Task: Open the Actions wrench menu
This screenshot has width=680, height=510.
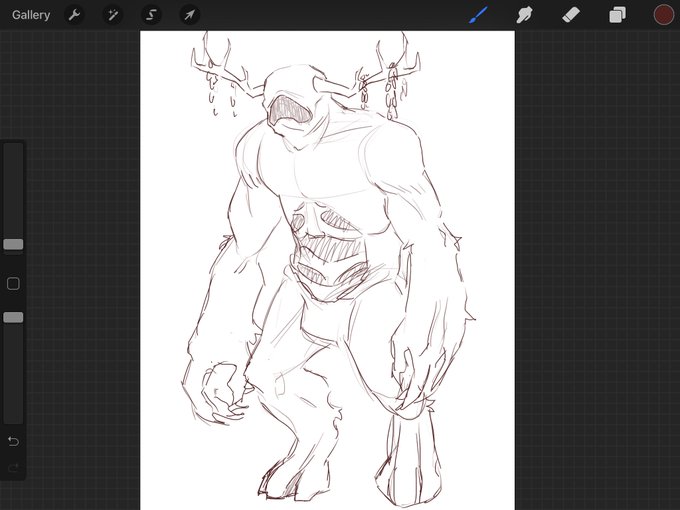Action: click(75, 15)
